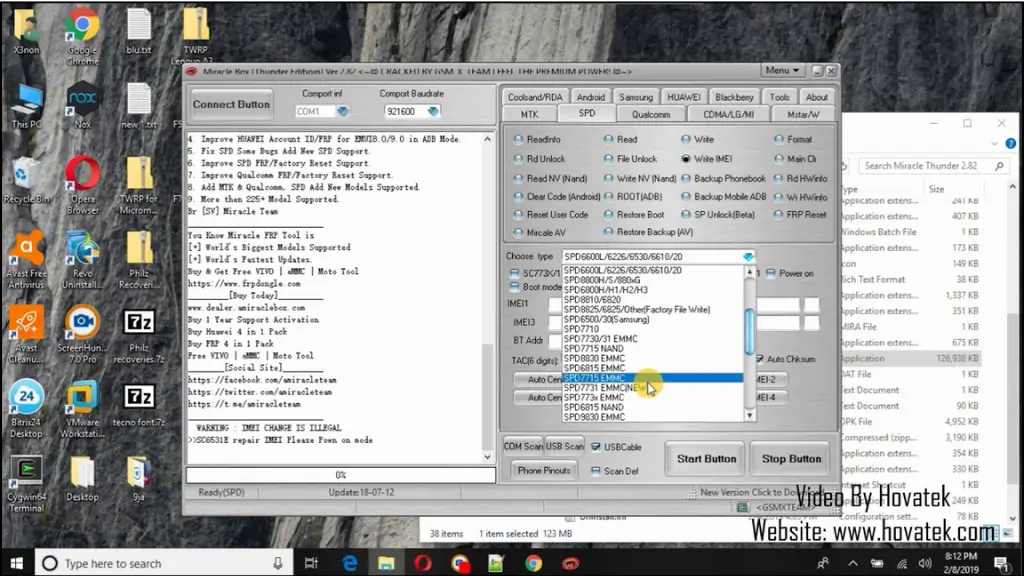The height and width of the screenshot is (576, 1024).
Task: Switch to the CDMA/LG/MI tab
Action: pos(728,114)
